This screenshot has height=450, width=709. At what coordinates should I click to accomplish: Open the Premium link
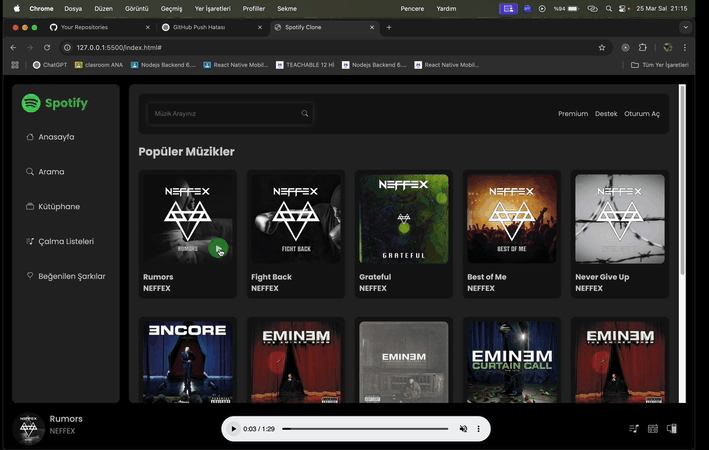[573, 114]
